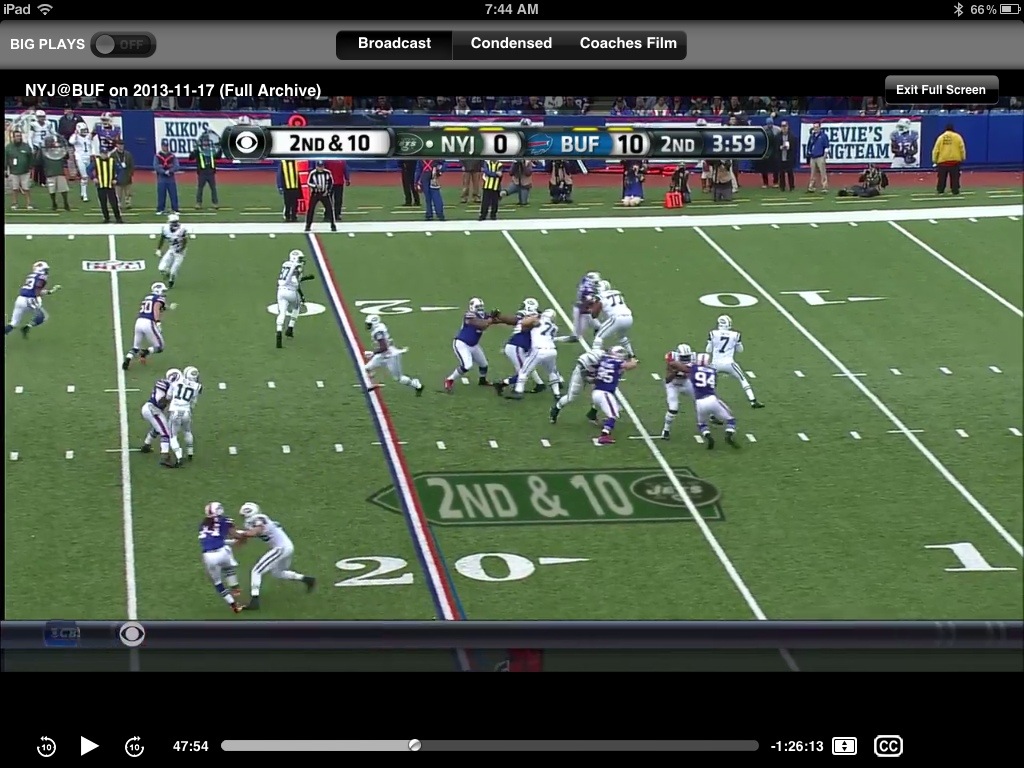Tap the 7:44 AM clock
The height and width of the screenshot is (768, 1024).
(511, 9)
